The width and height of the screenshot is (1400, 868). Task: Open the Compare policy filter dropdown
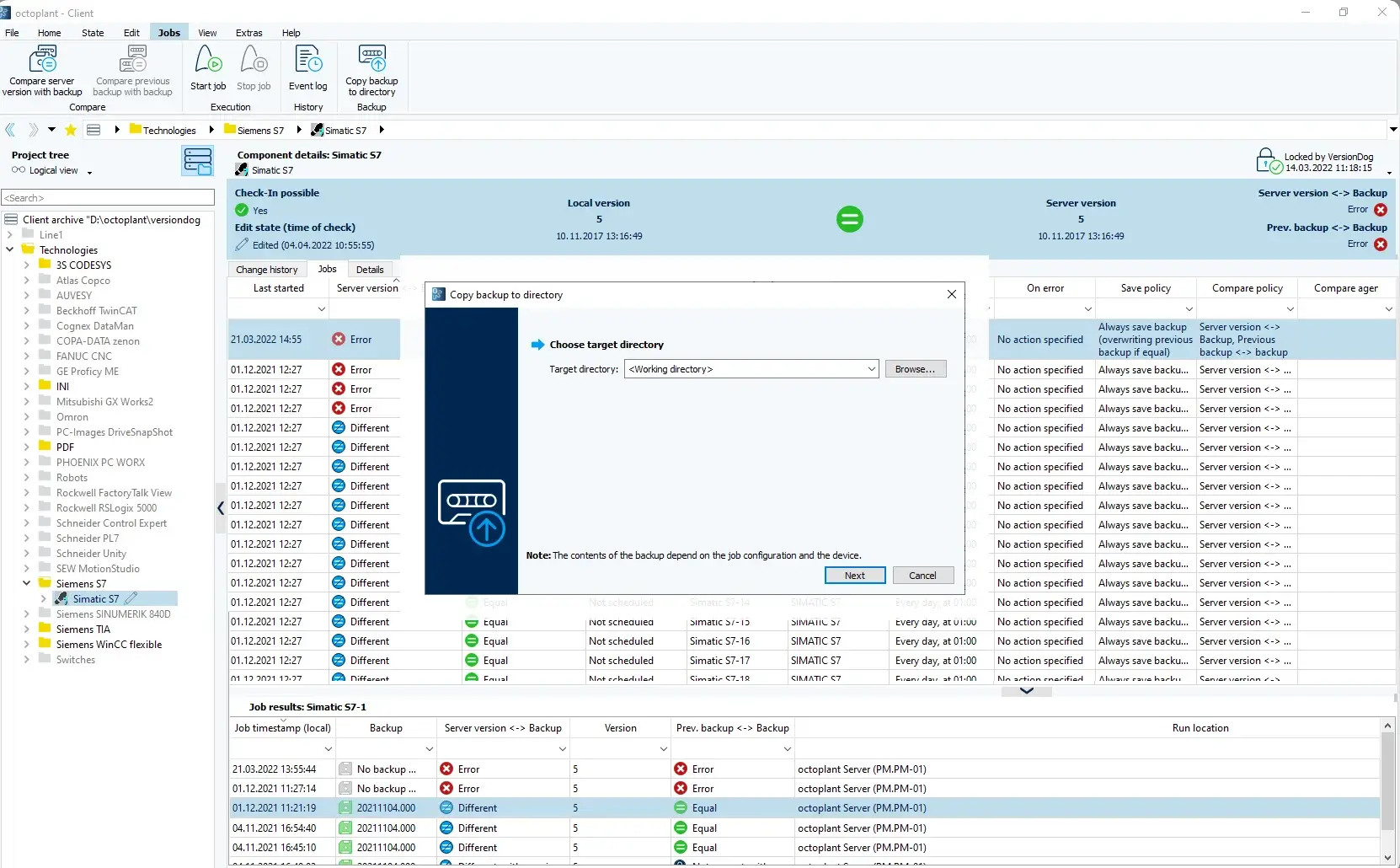pos(1290,309)
